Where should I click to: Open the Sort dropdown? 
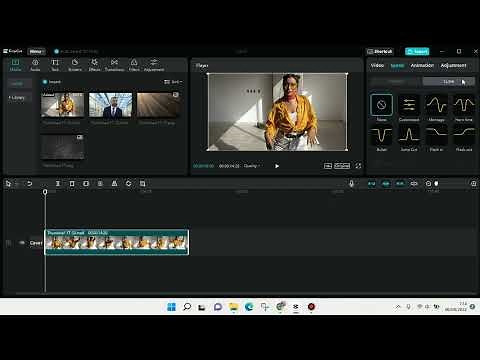[x=173, y=82]
